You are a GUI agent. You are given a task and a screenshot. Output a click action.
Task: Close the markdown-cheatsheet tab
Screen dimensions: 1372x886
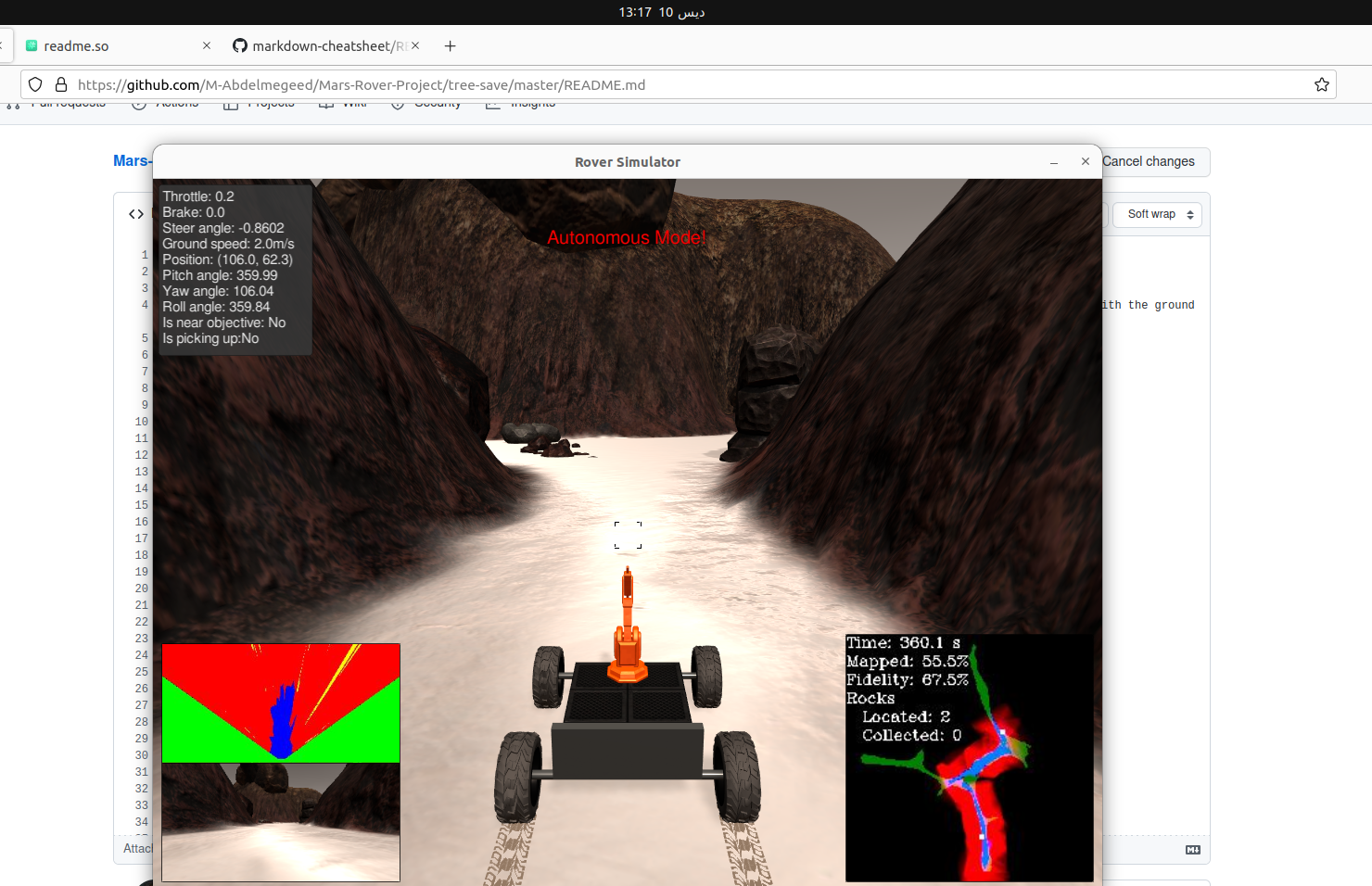tap(415, 45)
